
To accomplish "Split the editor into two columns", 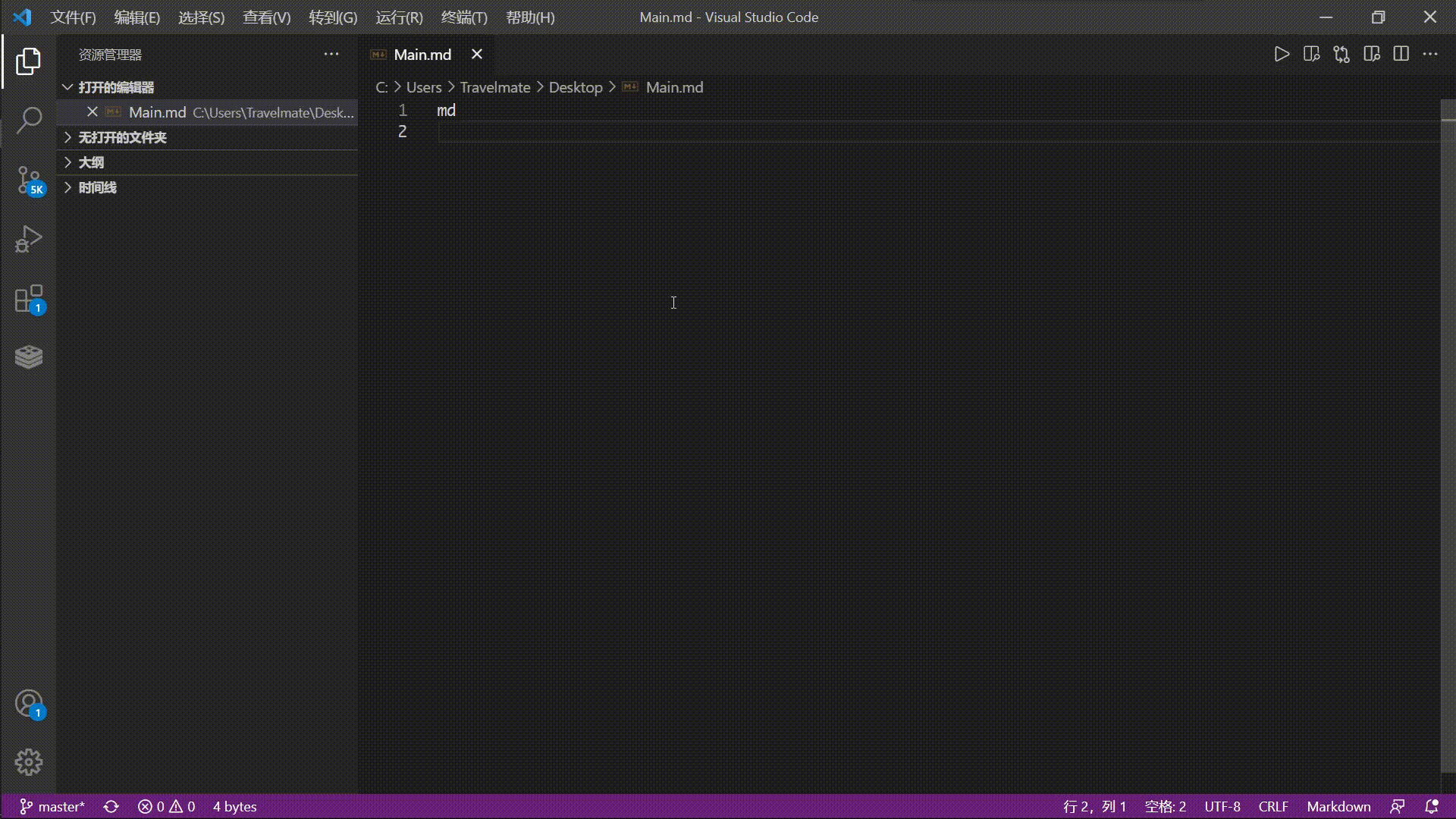I will pyautogui.click(x=1401, y=54).
